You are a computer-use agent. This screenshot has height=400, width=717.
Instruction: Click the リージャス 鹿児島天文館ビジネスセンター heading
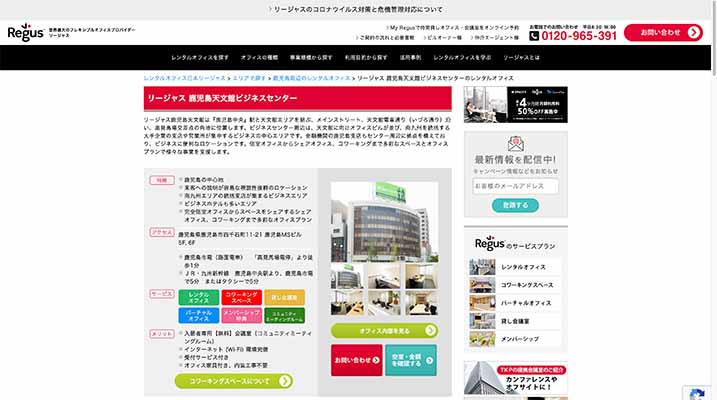coord(222,98)
